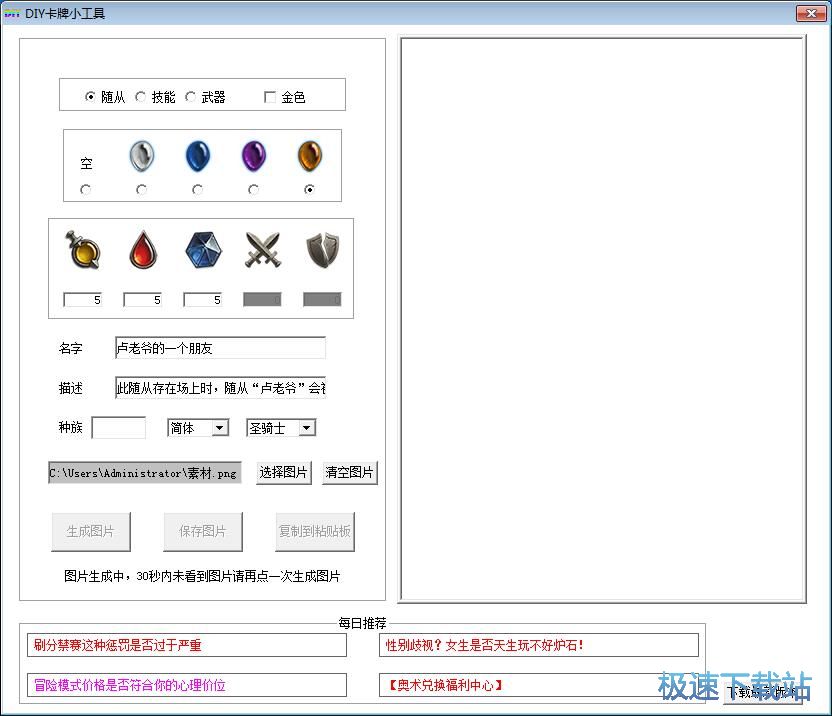Click the red blood drop health icon

tap(143, 250)
